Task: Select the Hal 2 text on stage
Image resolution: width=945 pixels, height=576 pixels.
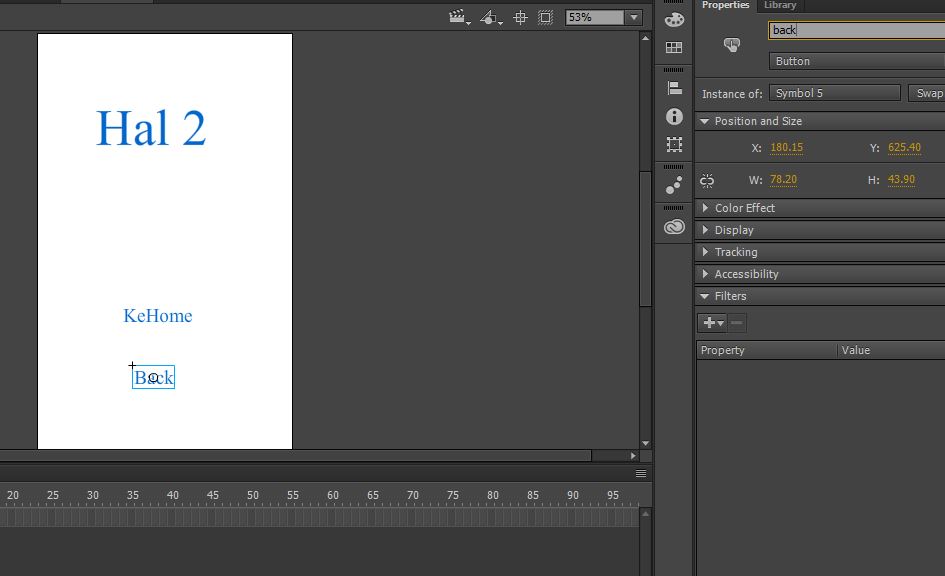Action: [x=151, y=128]
